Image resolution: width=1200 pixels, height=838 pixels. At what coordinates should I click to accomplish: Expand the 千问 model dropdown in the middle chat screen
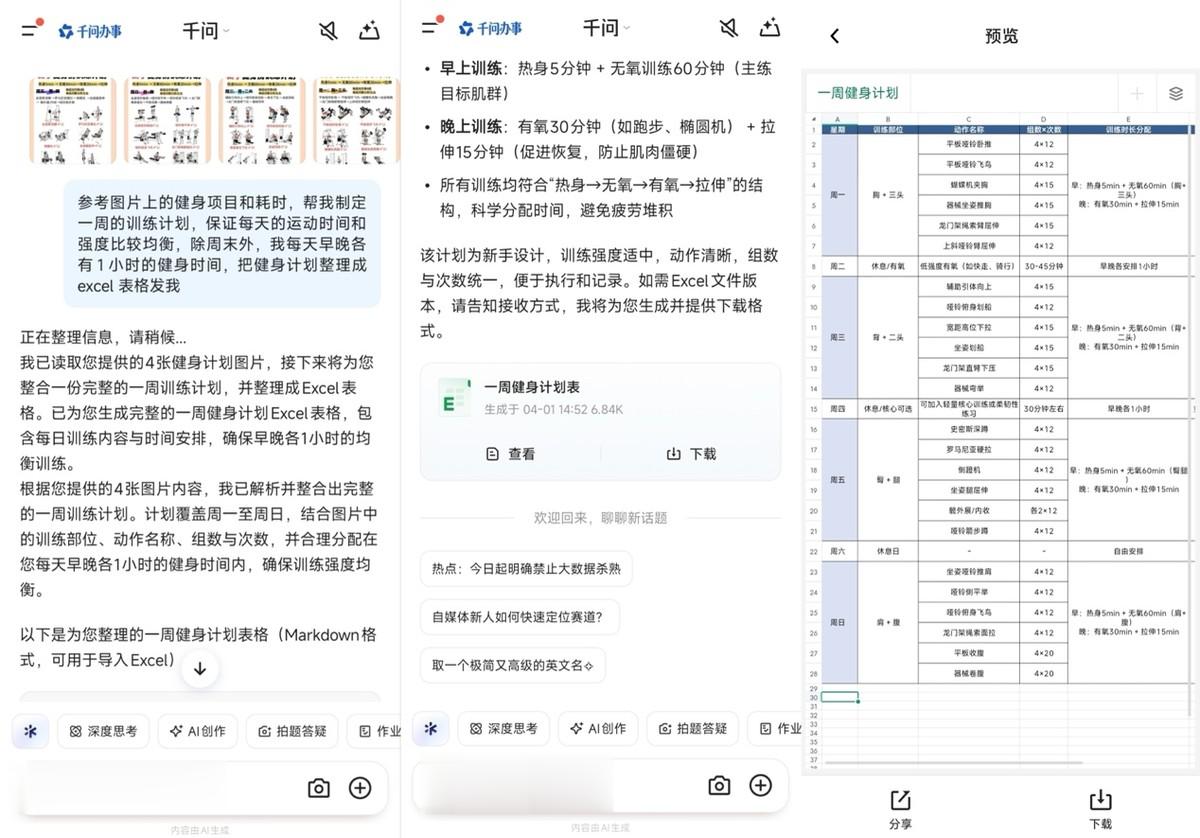pos(605,28)
